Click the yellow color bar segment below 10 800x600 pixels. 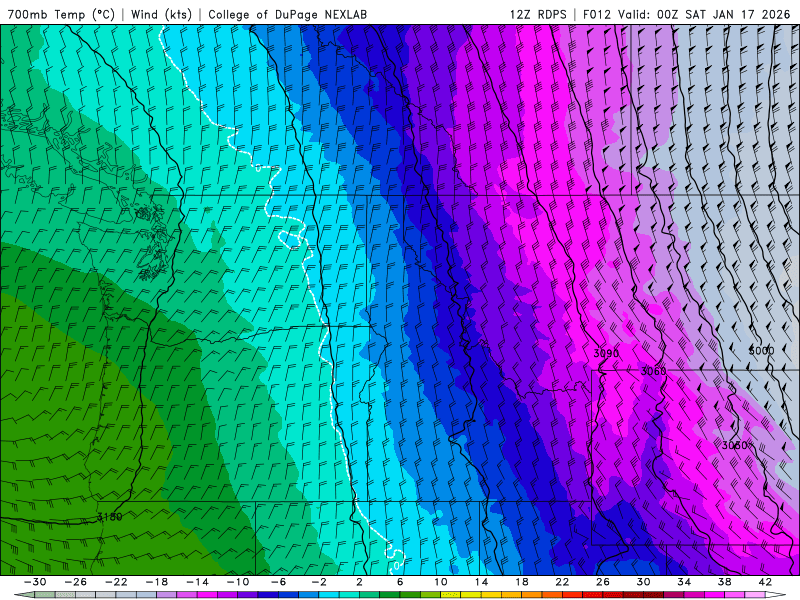pos(451,595)
